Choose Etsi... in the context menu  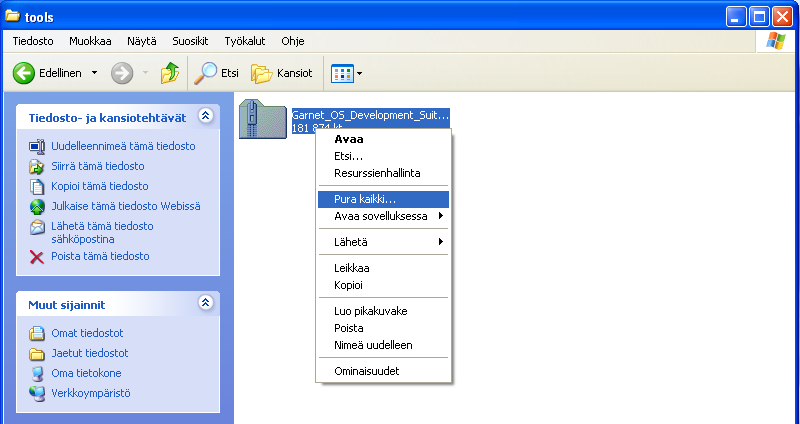(x=384, y=156)
